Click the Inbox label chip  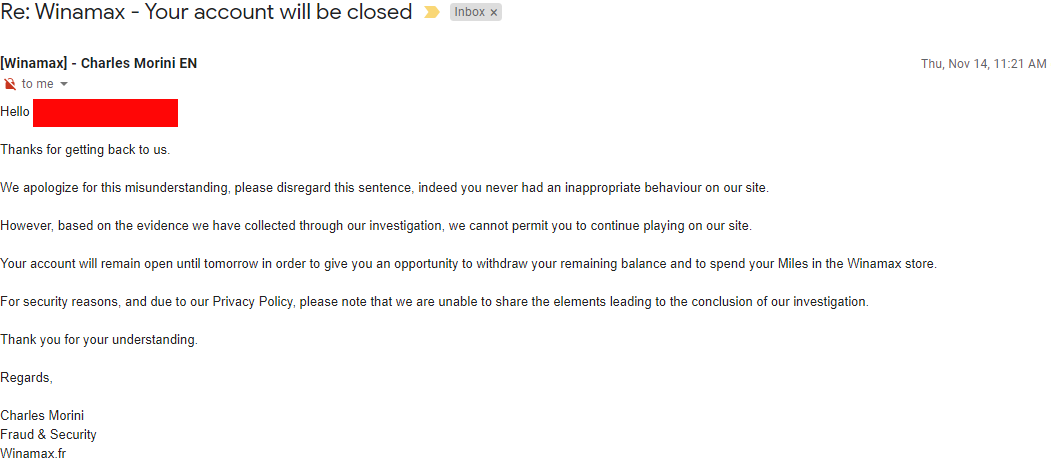tap(469, 12)
